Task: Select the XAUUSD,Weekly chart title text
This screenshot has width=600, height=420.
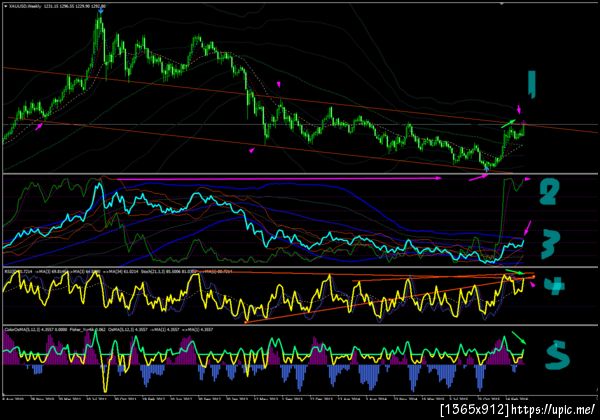Action: pyautogui.click(x=25, y=6)
